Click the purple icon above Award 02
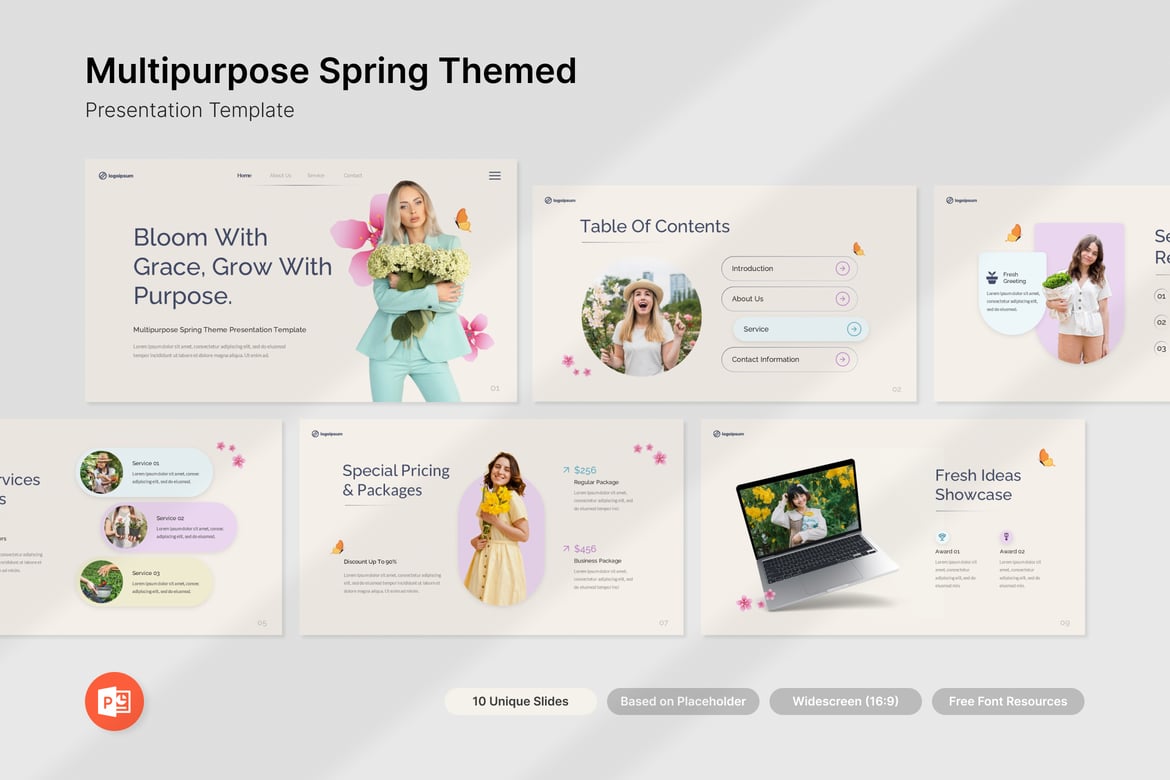1170x780 pixels. coord(1006,537)
